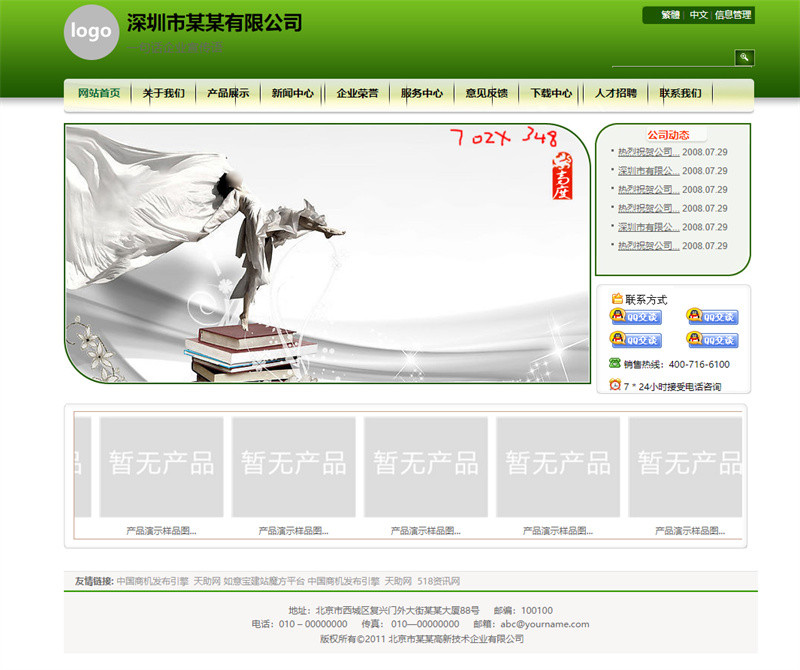Open the 人才招聘 page
Image resolution: width=800 pixels, height=670 pixels.
coord(615,93)
